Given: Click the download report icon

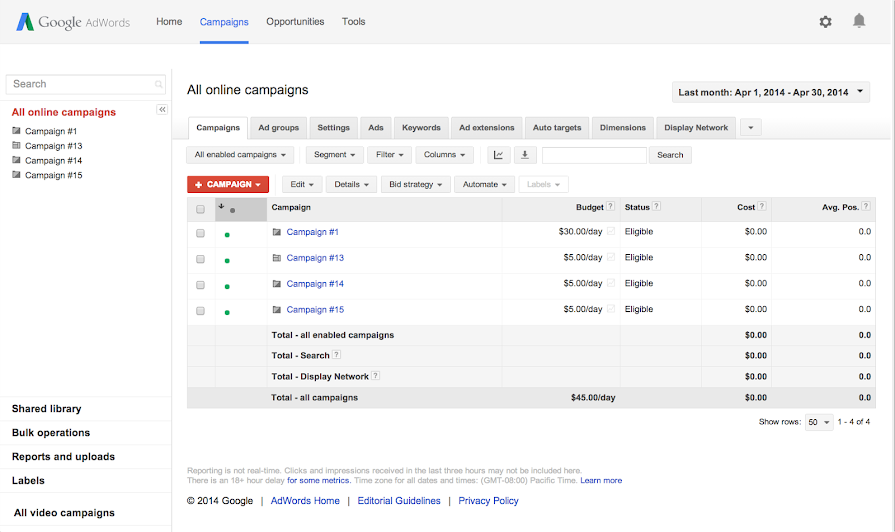Looking at the screenshot, I should (x=526, y=155).
